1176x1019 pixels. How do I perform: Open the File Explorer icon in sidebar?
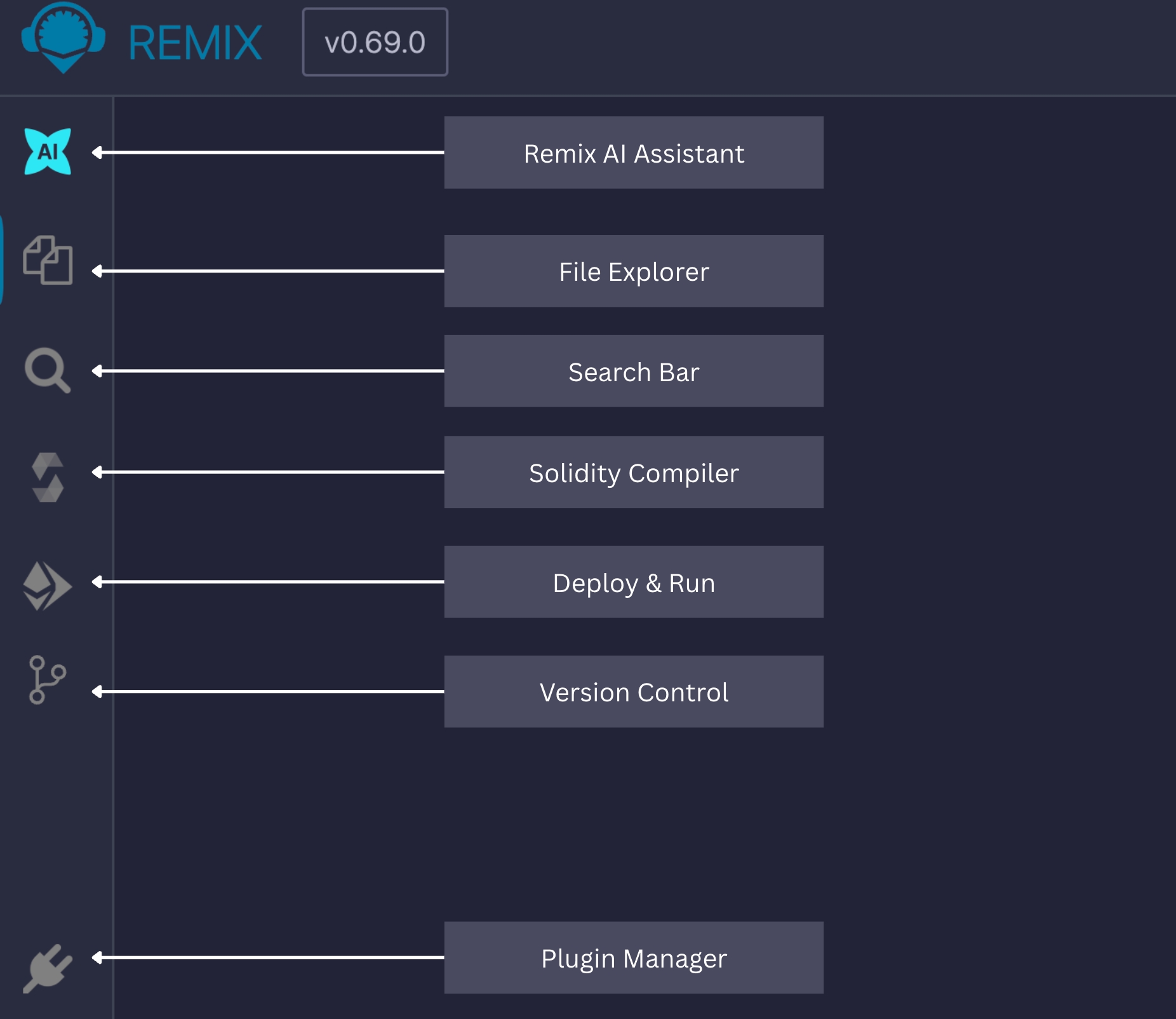tap(48, 260)
